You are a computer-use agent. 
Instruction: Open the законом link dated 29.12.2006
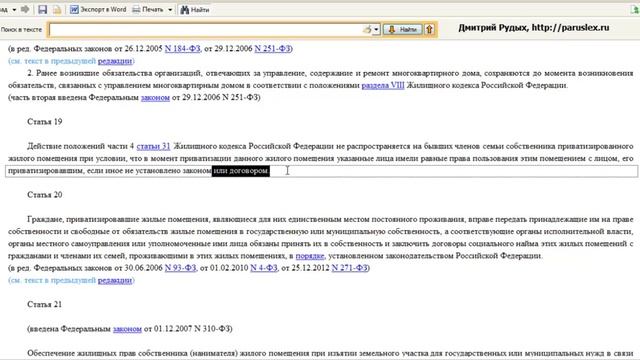(x=155, y=98)
